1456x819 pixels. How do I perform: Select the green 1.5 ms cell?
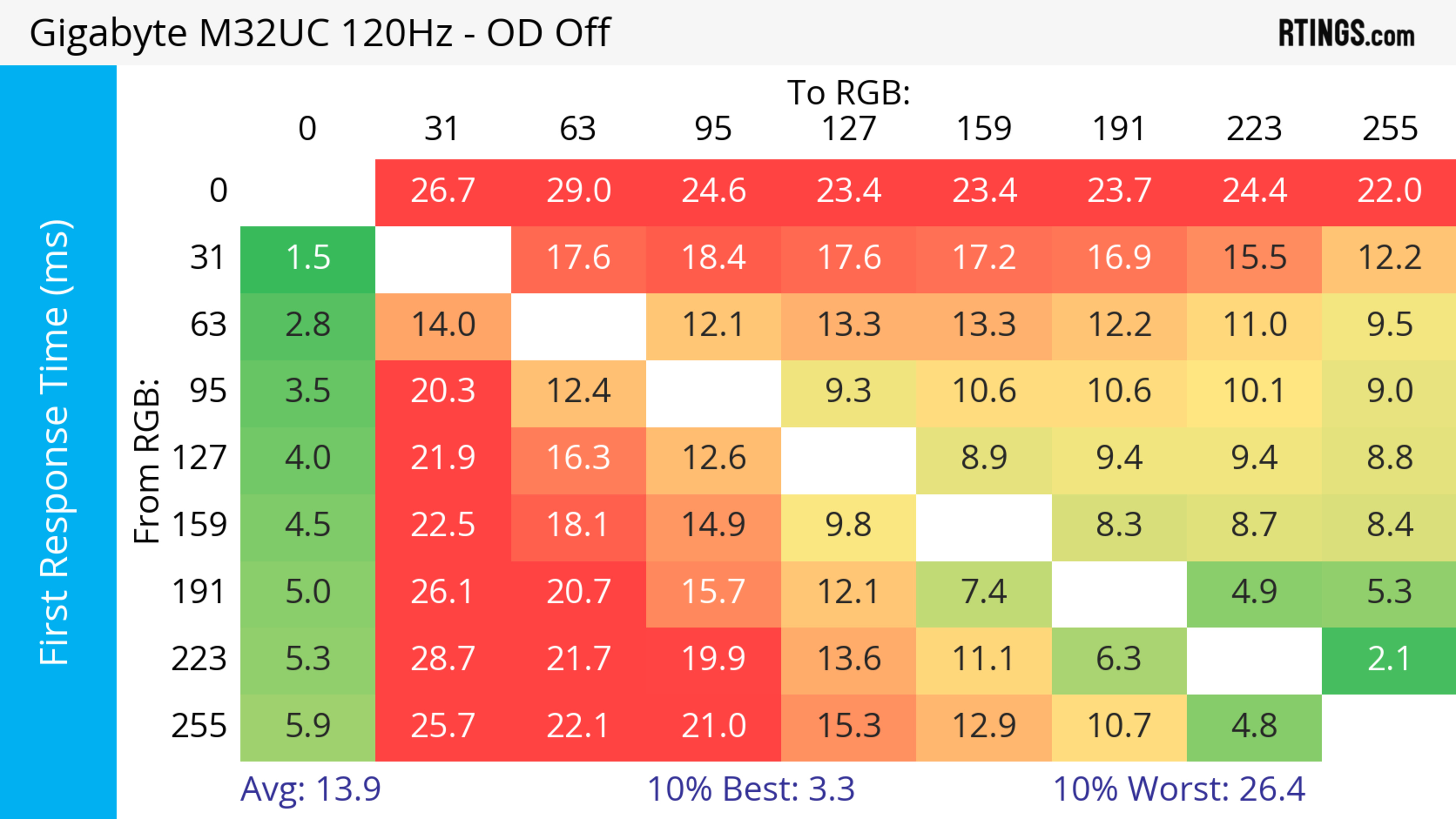coord(308,258)
